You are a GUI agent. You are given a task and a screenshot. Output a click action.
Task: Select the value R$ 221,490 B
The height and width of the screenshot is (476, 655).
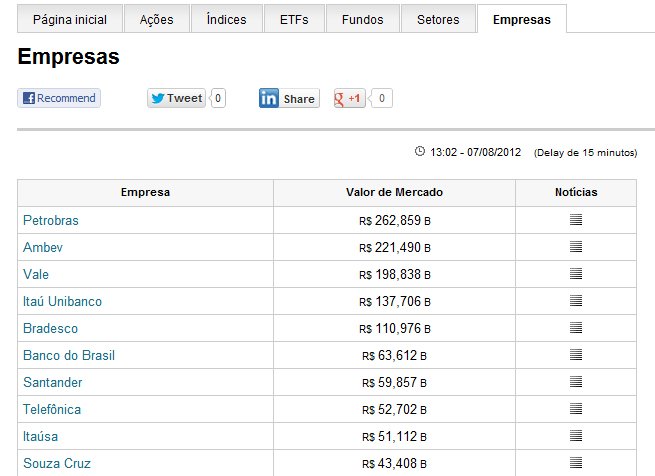tap(395, 247)
